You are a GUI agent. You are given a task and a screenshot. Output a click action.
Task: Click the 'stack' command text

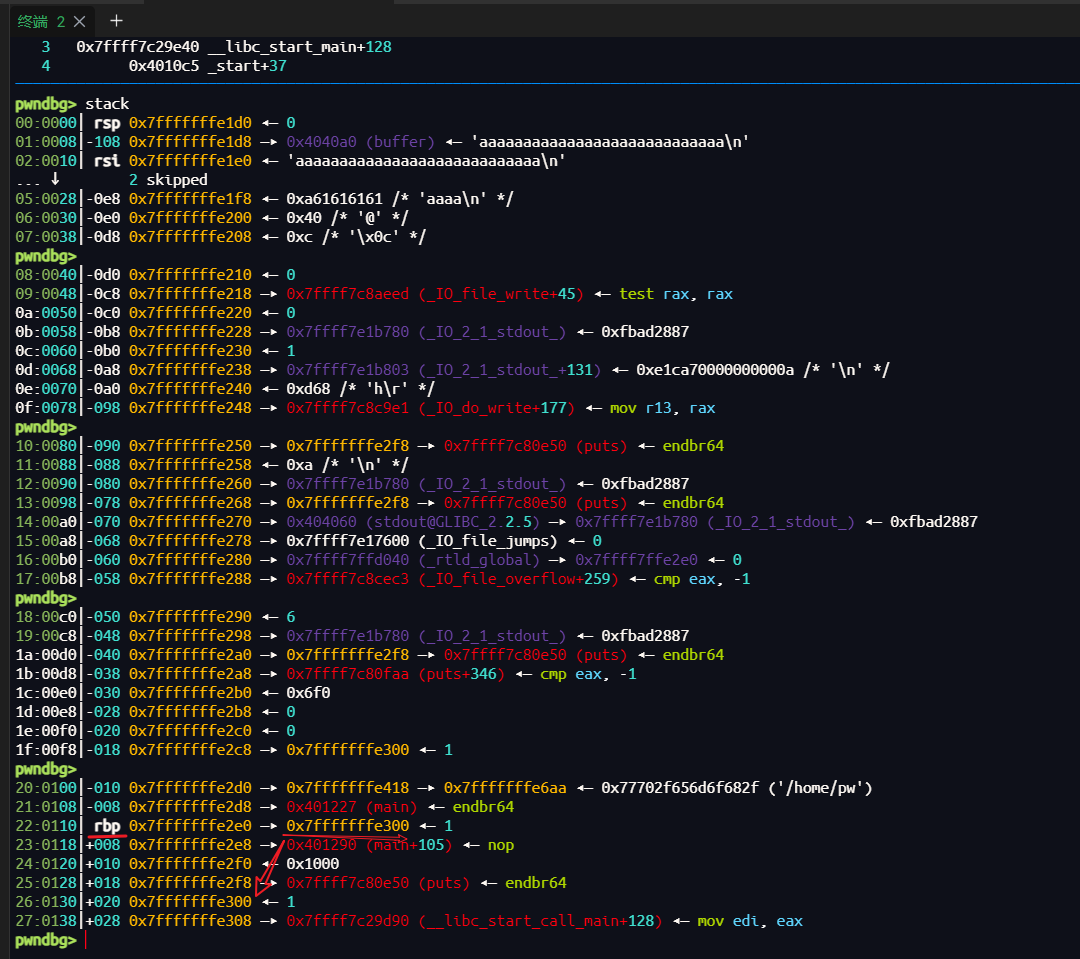tap(107, 104)
